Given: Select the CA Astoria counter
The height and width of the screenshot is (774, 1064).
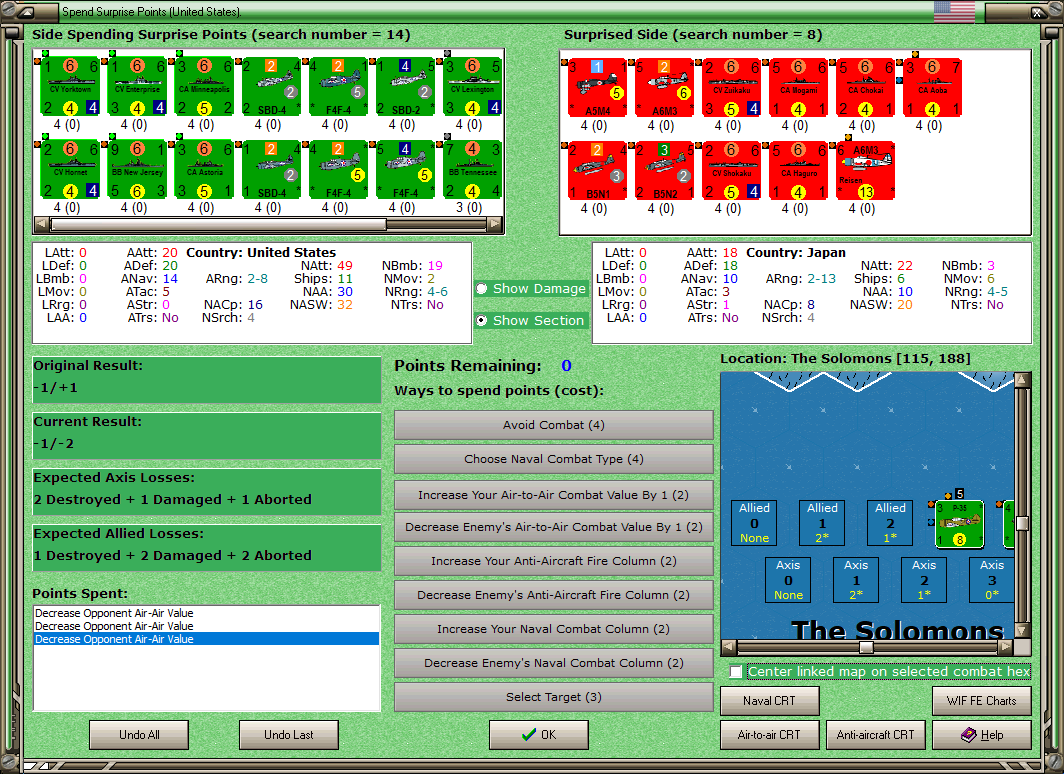Looking at the screenshot, I should coord(204,170).
